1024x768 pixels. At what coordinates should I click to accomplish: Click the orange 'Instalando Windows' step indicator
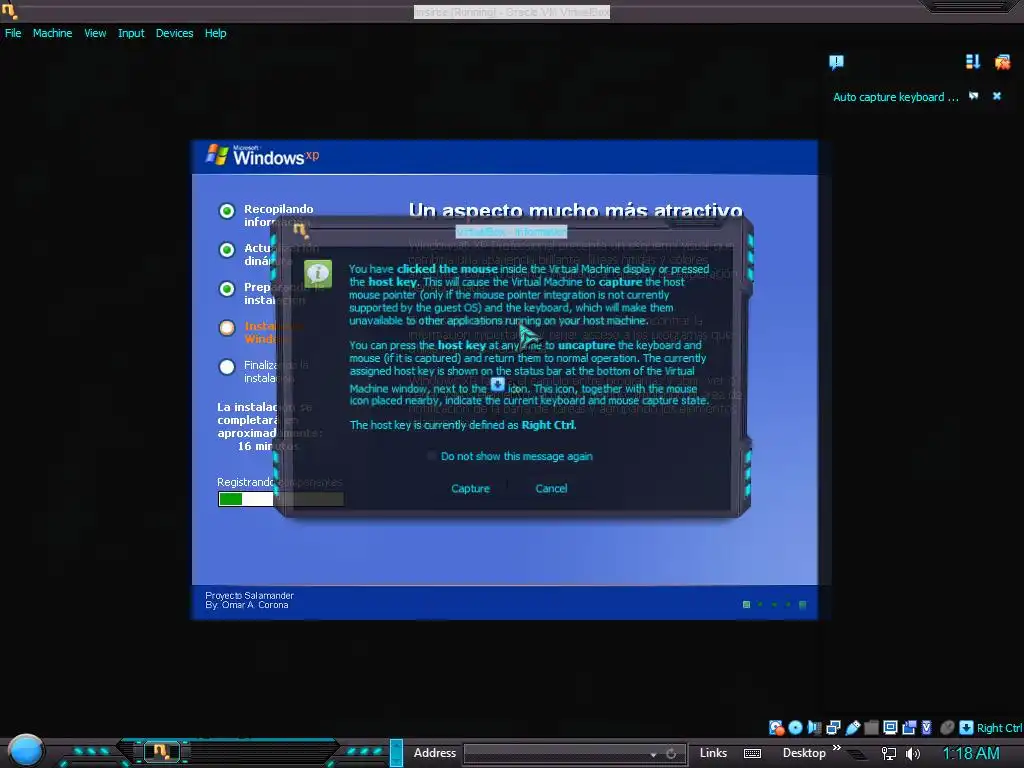point(227,328)
